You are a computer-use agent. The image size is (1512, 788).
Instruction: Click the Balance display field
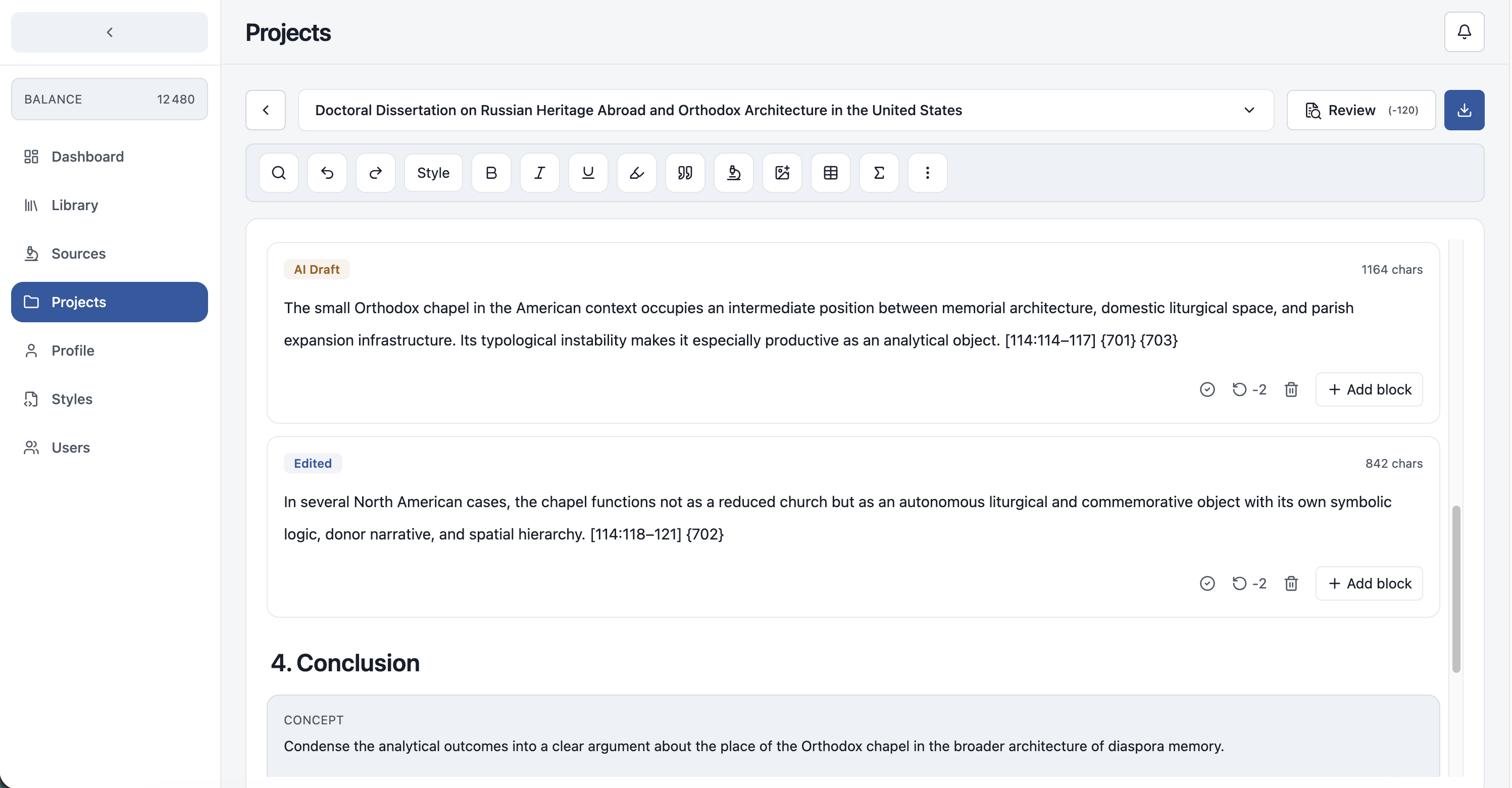click(109, 98)
